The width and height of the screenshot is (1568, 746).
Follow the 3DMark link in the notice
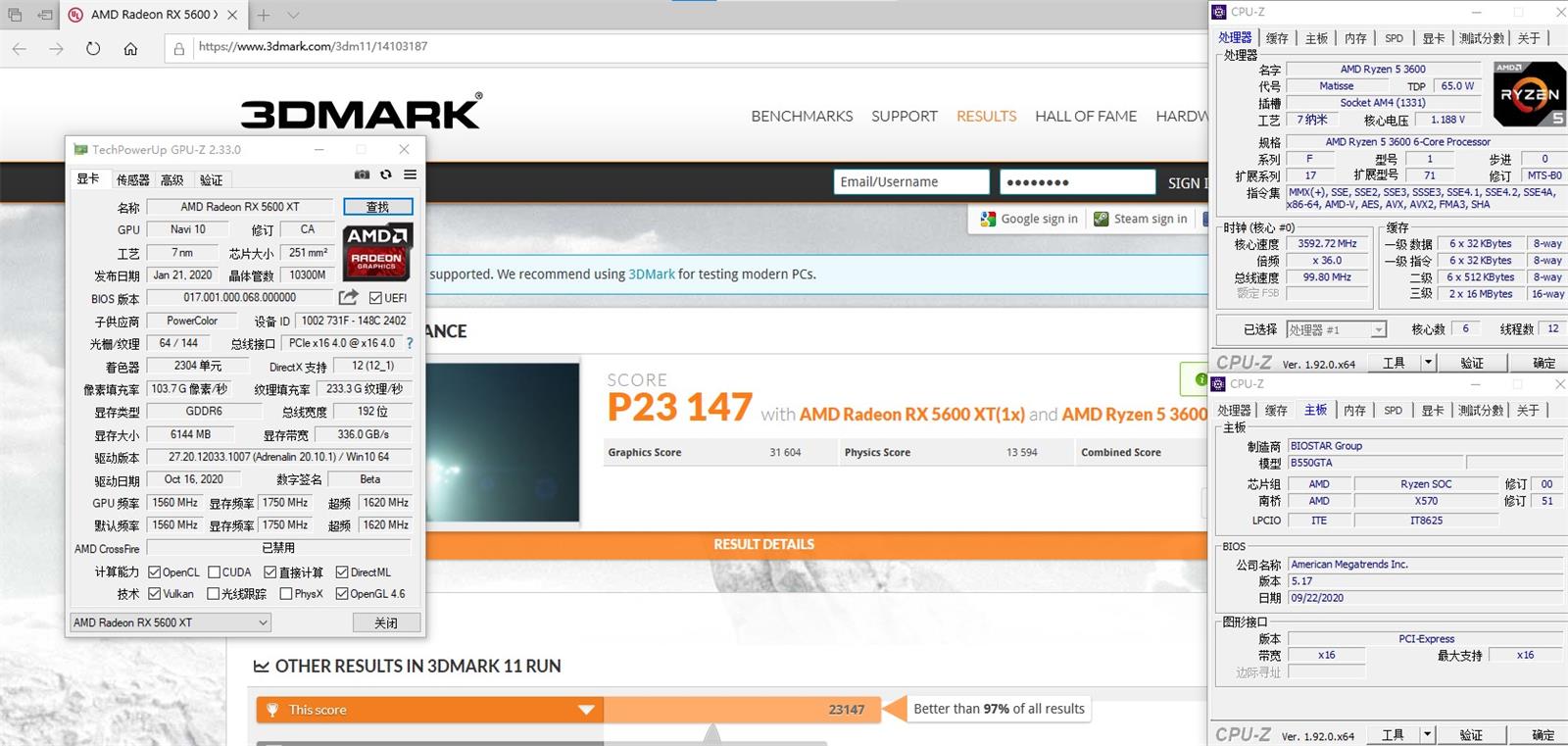[652, 274]
